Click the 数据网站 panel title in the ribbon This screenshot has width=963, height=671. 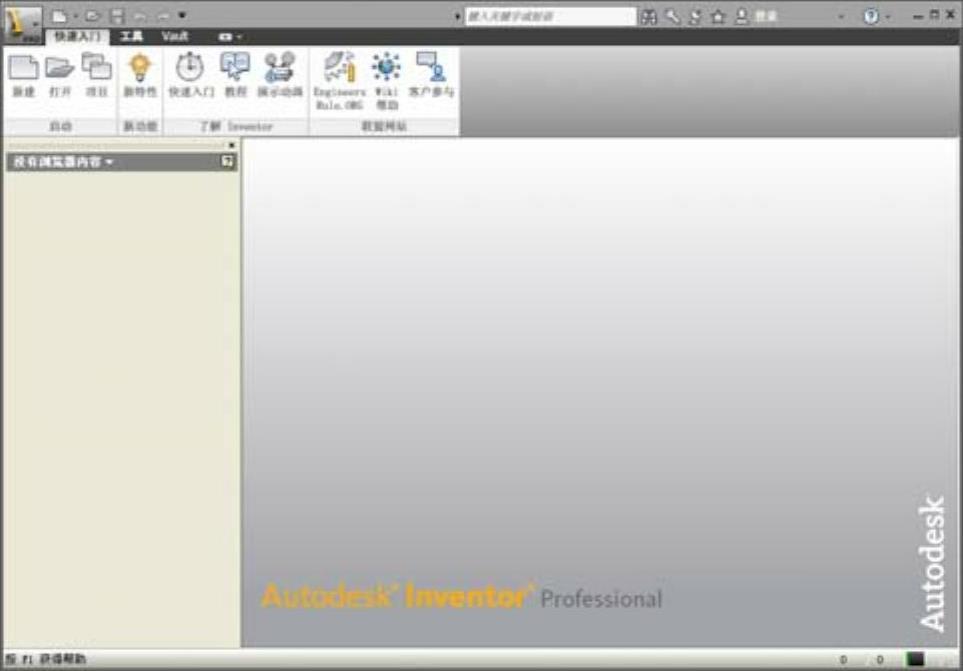(384, 126)
